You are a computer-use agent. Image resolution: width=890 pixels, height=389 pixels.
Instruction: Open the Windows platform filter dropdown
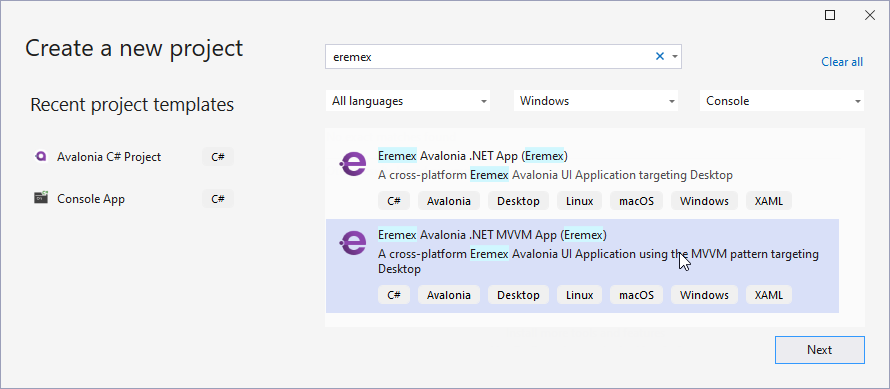(x=596, y=101)
